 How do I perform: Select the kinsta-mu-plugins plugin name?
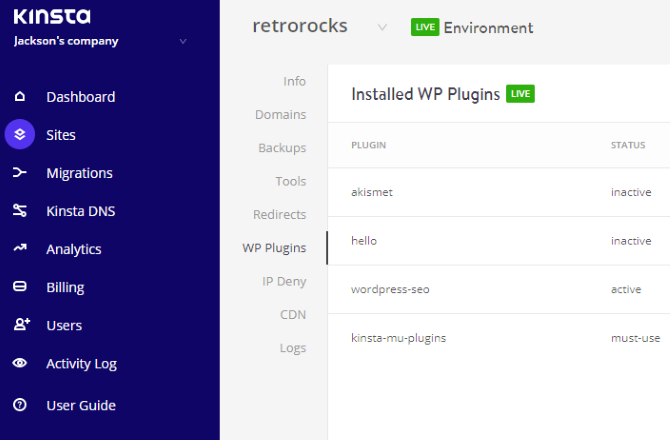coord(398,338)
